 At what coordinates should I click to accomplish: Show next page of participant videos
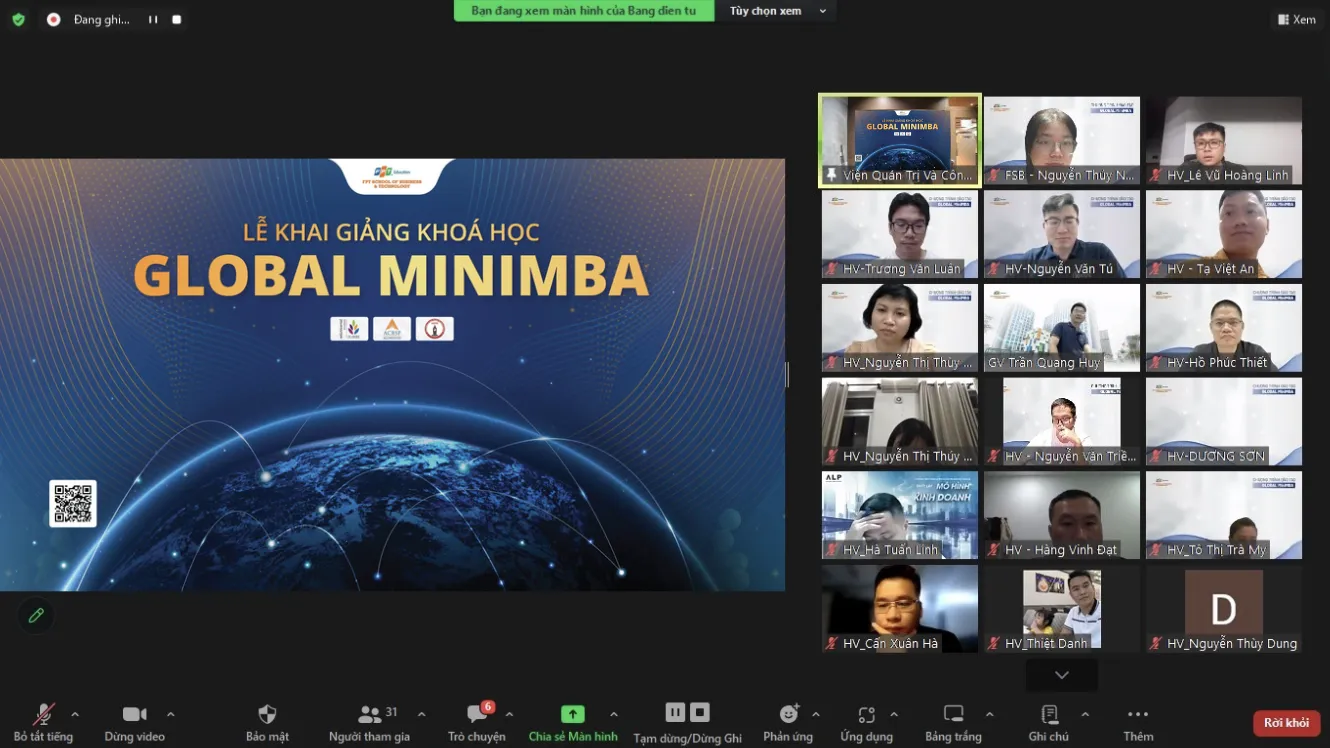[1062, 675]
